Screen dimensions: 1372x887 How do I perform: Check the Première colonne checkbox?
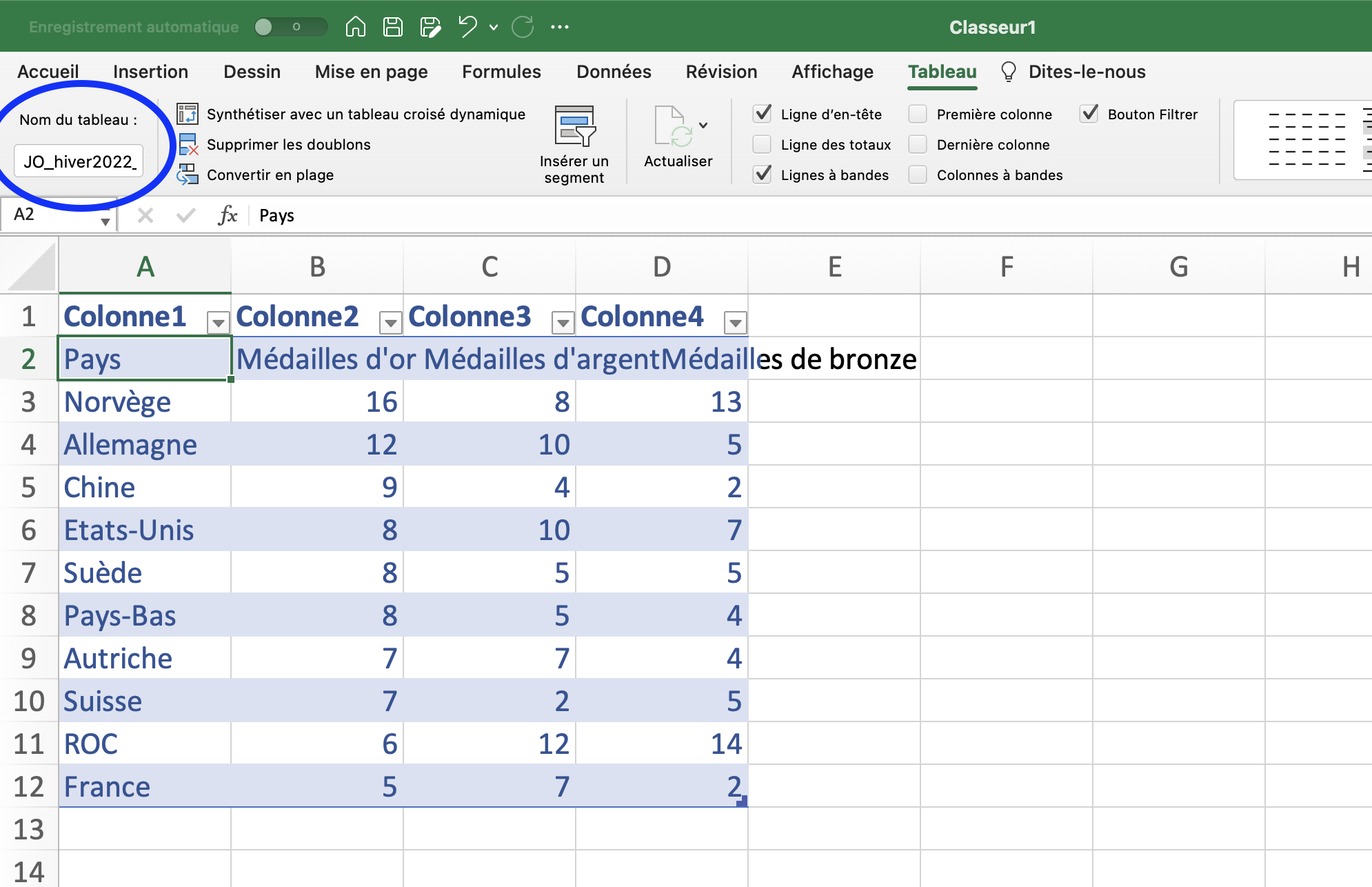pyautogui.click(x=918, y=114)
